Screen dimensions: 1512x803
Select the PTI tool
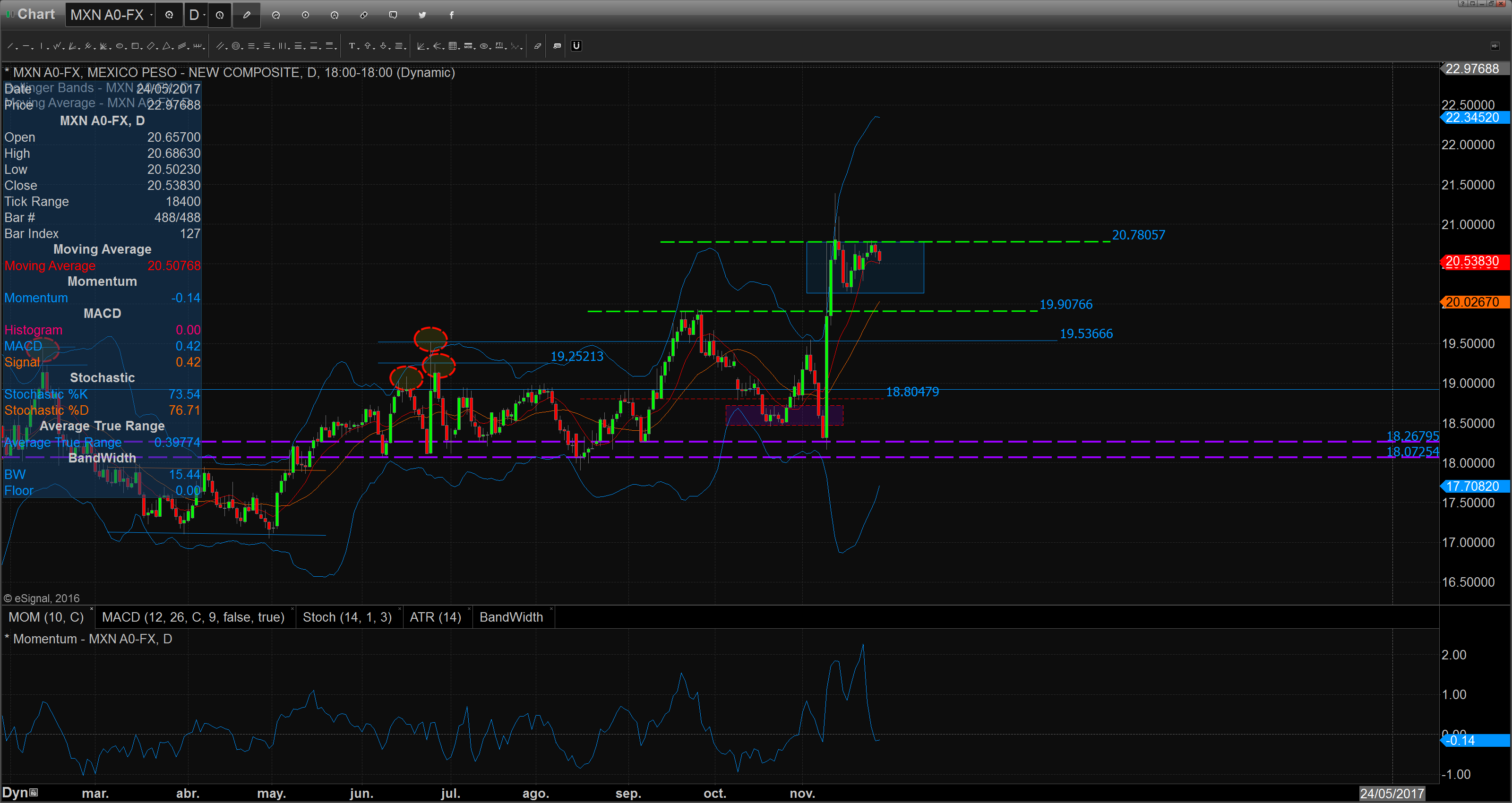pos(499,46)
